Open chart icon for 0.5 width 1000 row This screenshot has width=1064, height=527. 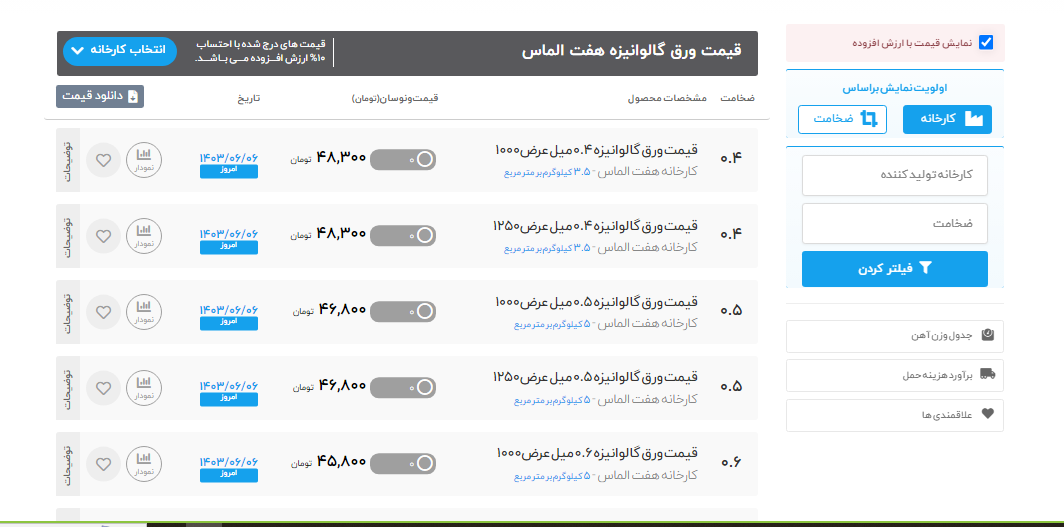coord(143,312)
